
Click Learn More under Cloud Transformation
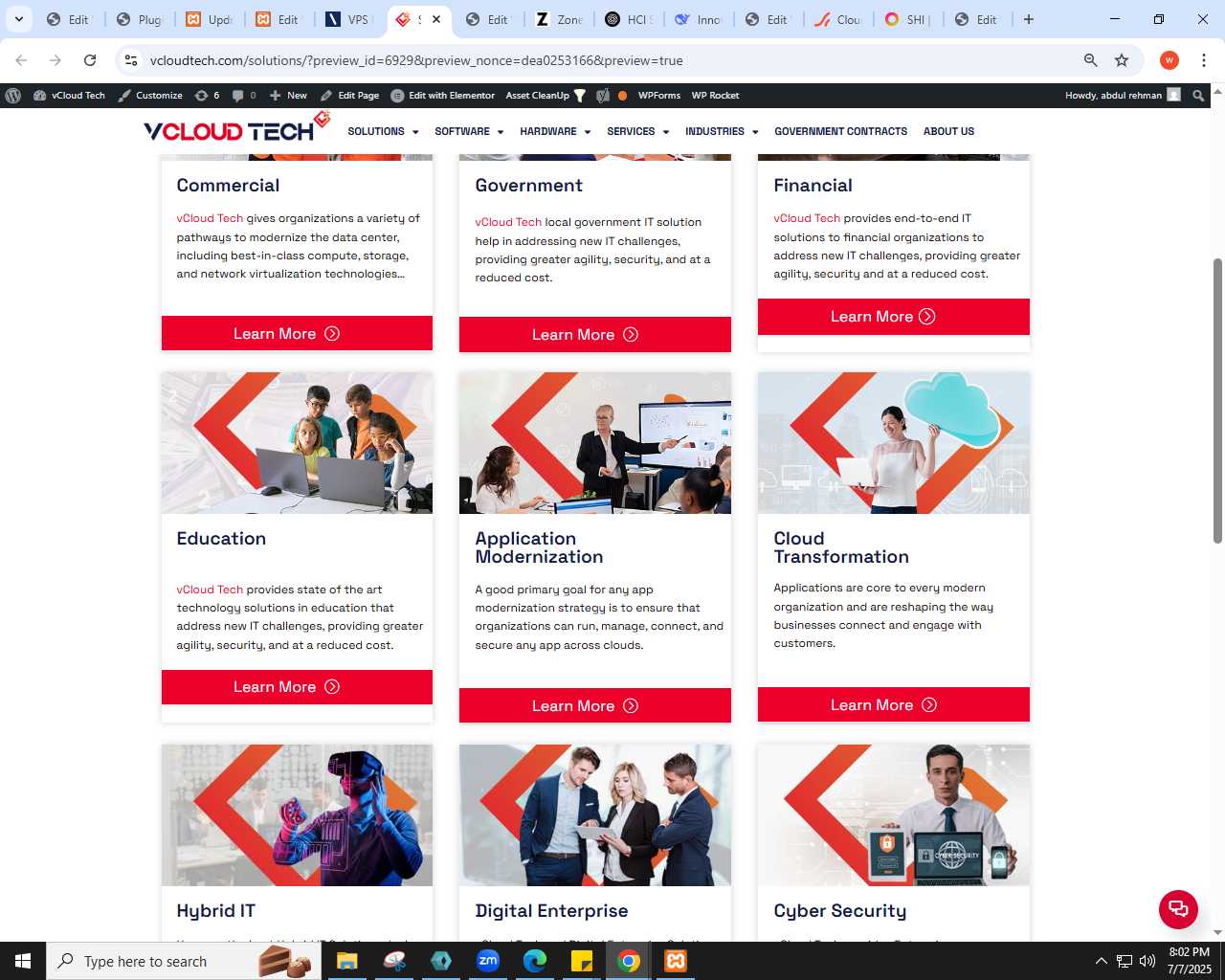pos(894,704)
